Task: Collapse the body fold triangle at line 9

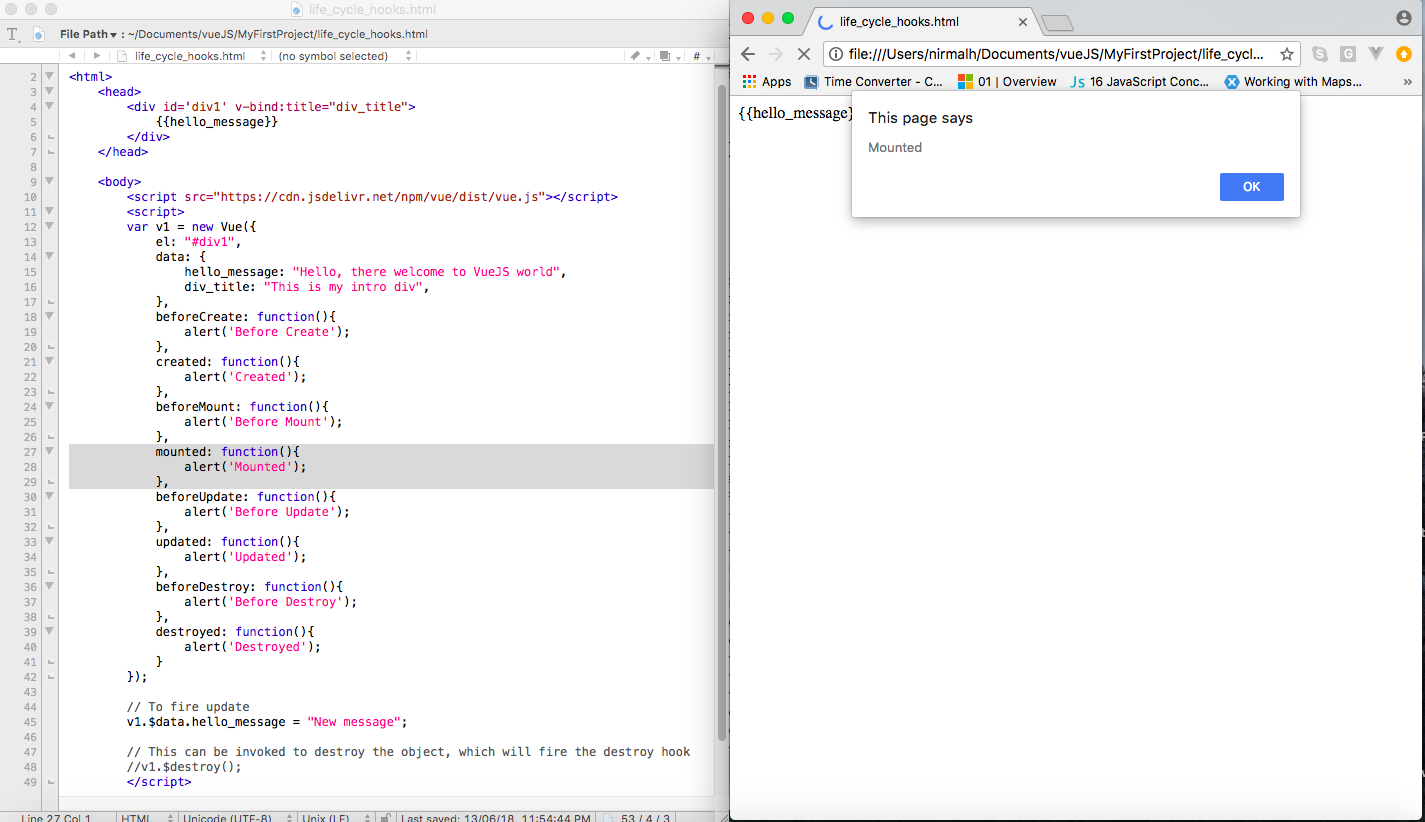Action: click(49, 181)
